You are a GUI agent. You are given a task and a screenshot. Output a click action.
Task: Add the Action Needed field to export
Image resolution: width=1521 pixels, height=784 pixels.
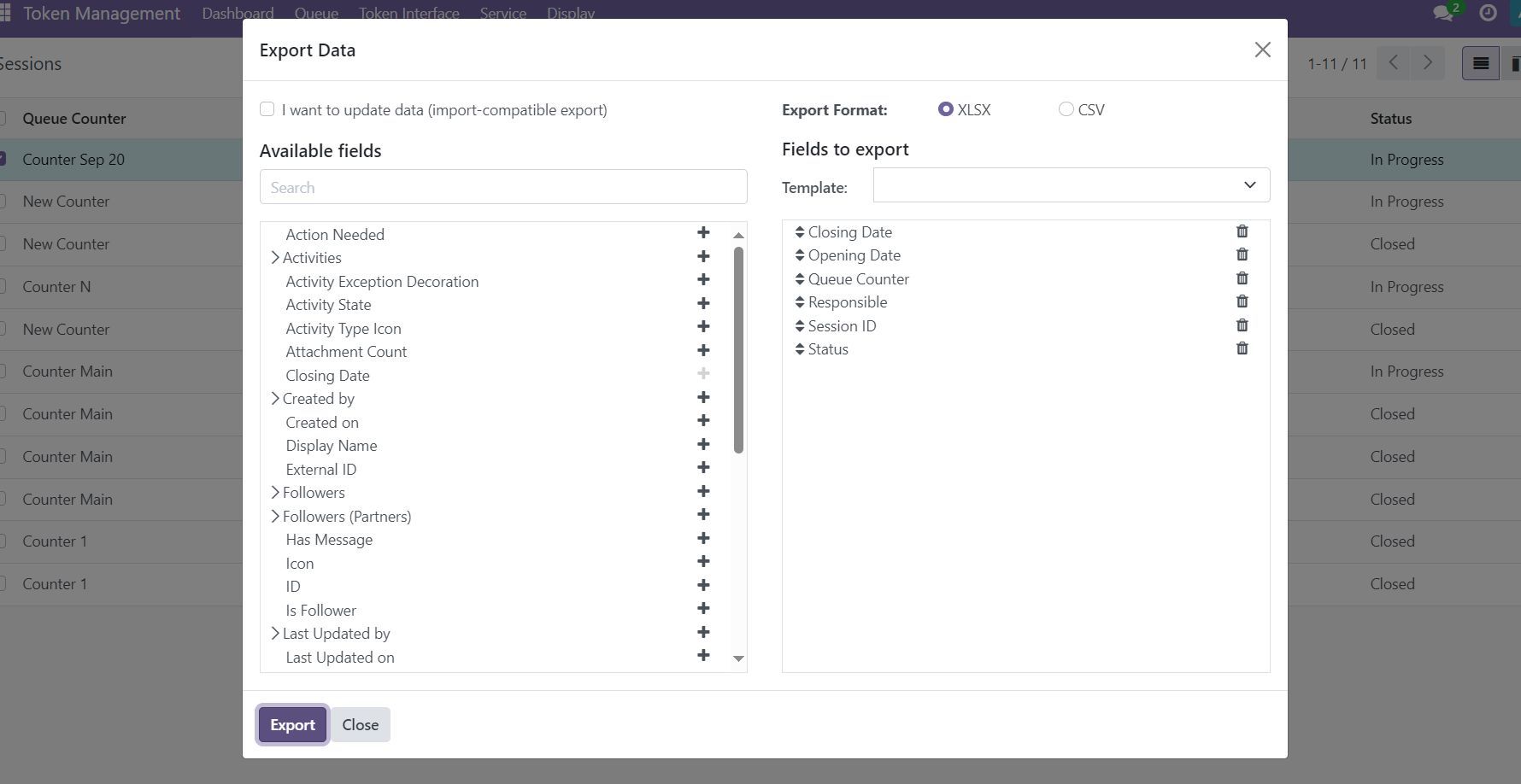703,233
